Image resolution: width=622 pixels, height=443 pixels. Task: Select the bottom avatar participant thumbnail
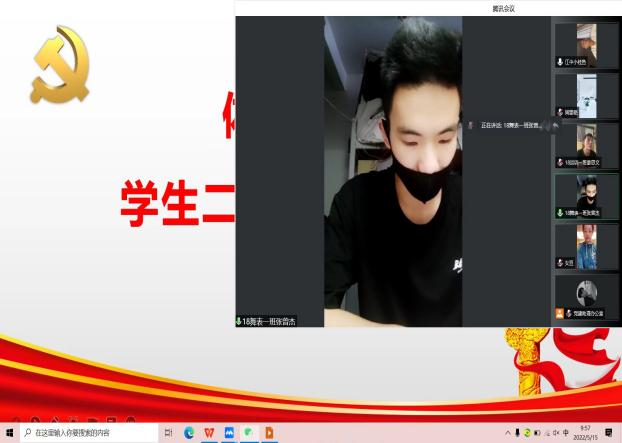(586, 296)
